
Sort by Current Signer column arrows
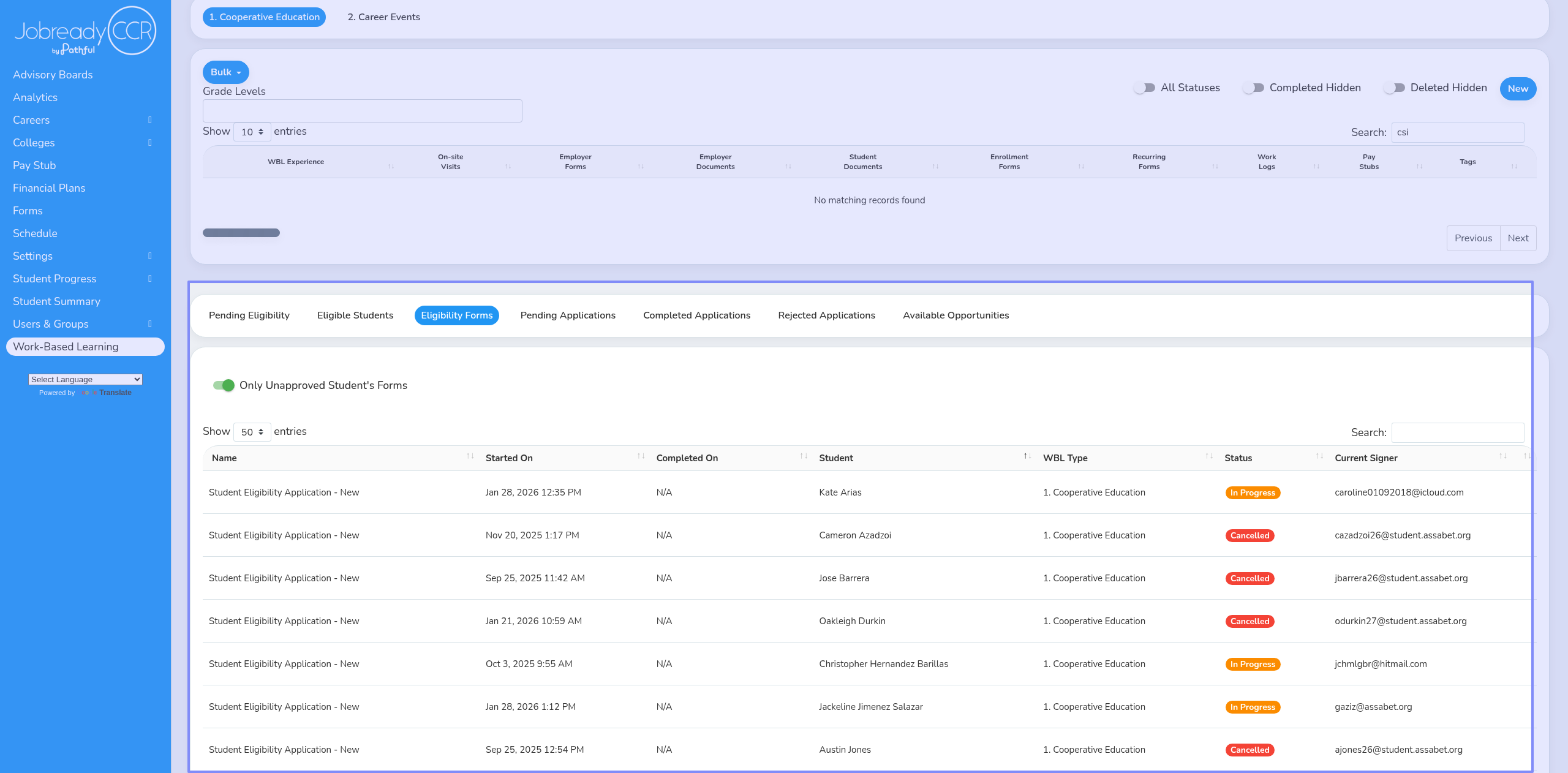pyautogui.click(x=1502, y=456)
